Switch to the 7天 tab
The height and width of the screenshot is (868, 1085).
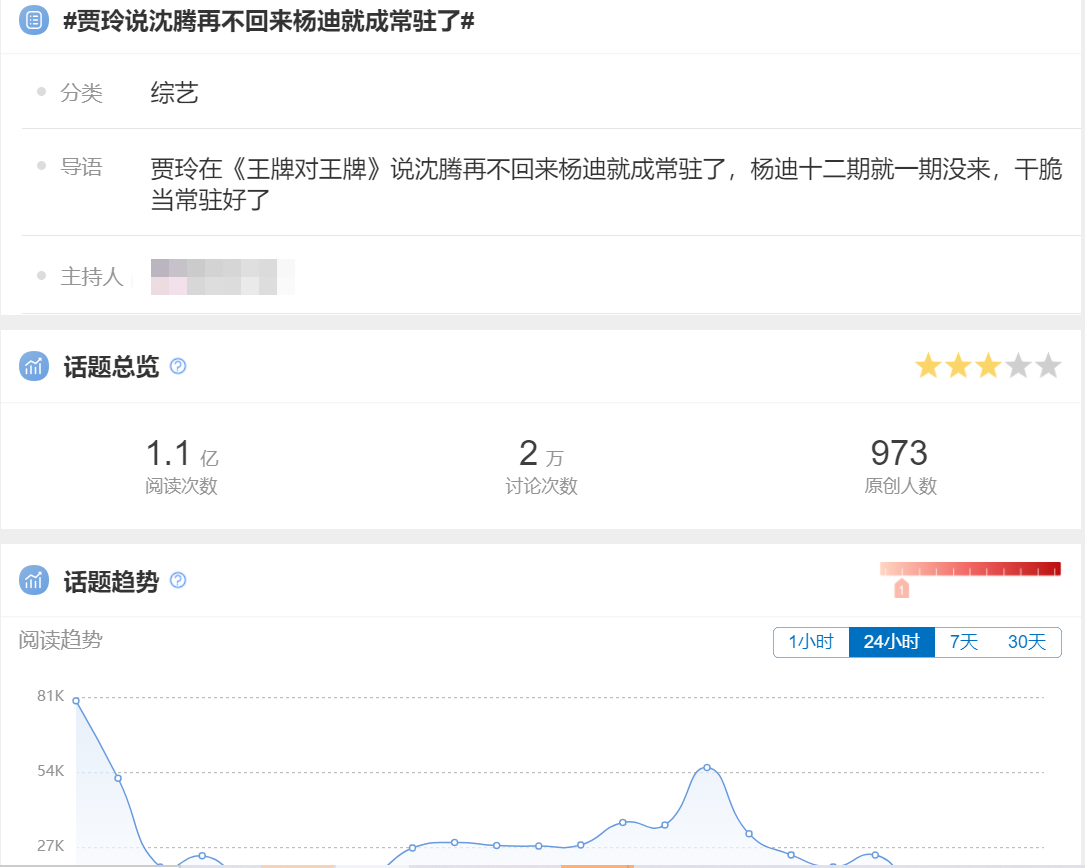[962, 643]
